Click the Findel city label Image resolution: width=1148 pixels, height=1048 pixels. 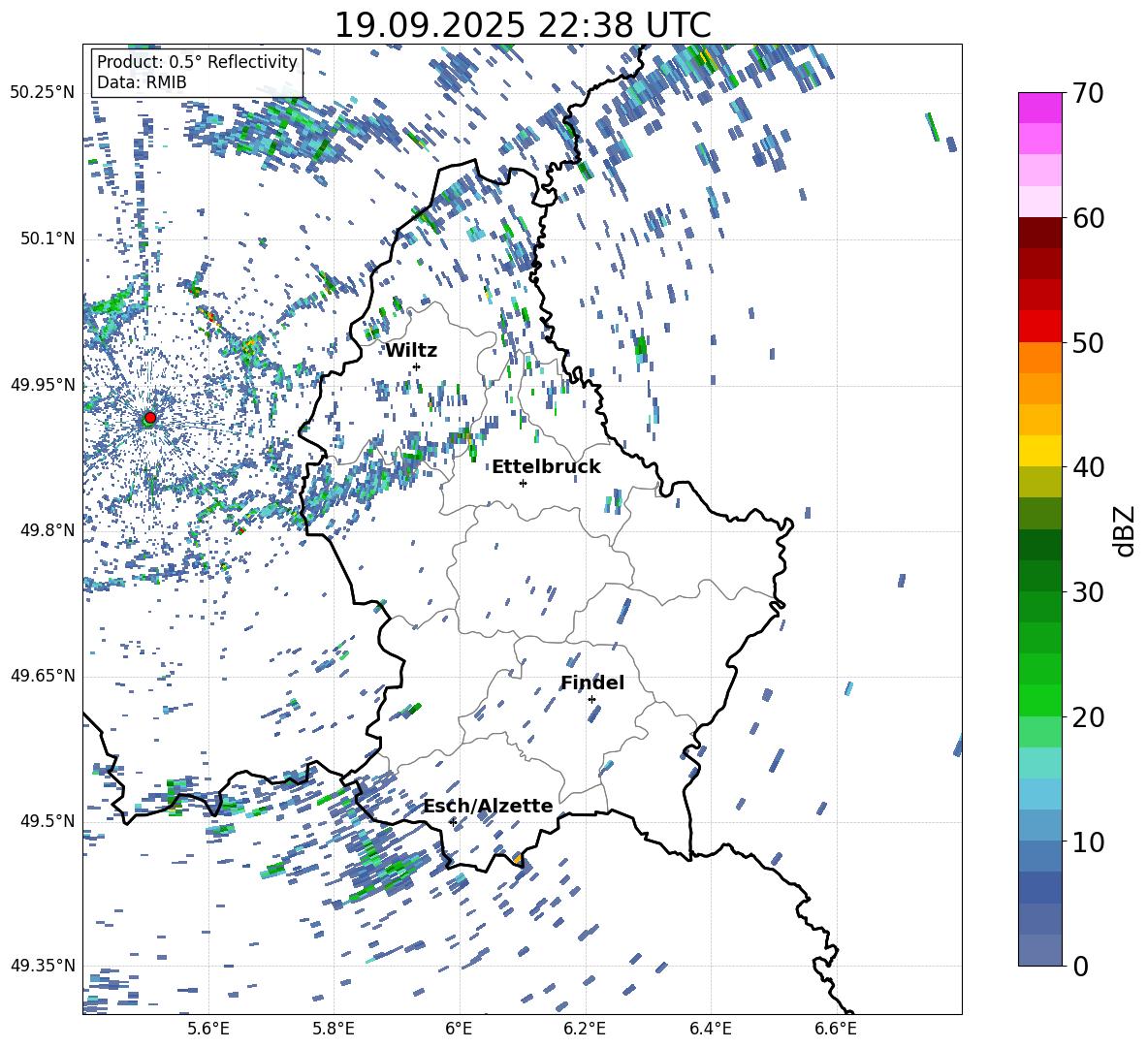click(592, 683)
